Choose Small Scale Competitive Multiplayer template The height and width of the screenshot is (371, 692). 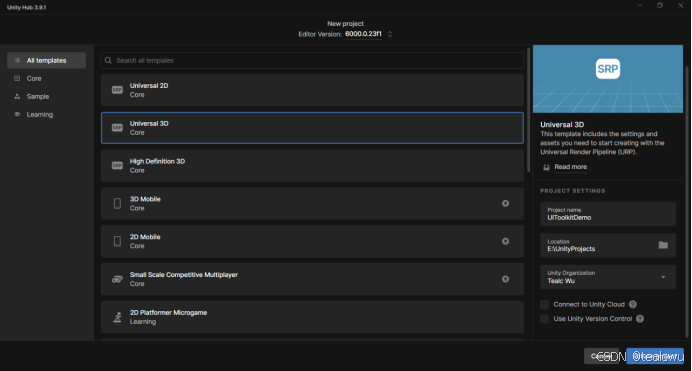click(312, 279)
